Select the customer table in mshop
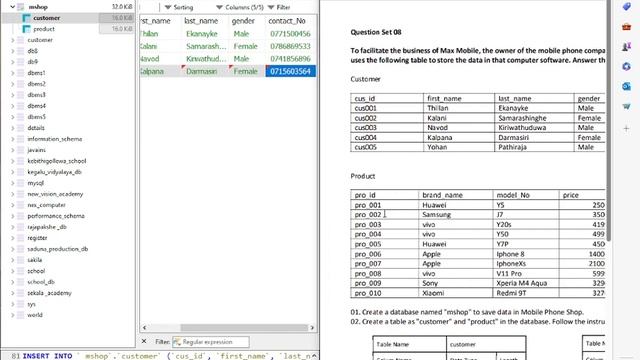This screenshot has width=640, height=360. [x=47, y=18]
